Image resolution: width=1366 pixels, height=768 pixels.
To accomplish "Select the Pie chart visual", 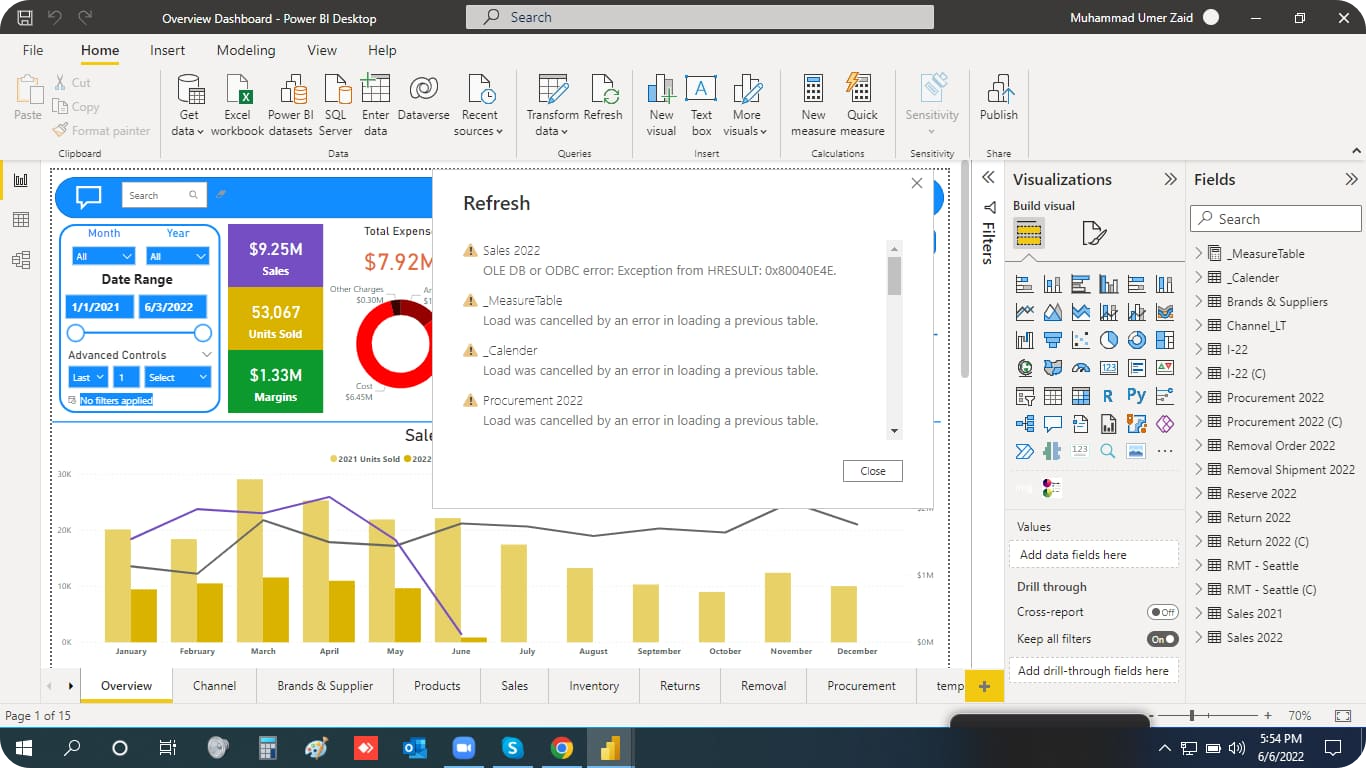I will tap(1108, 340).
